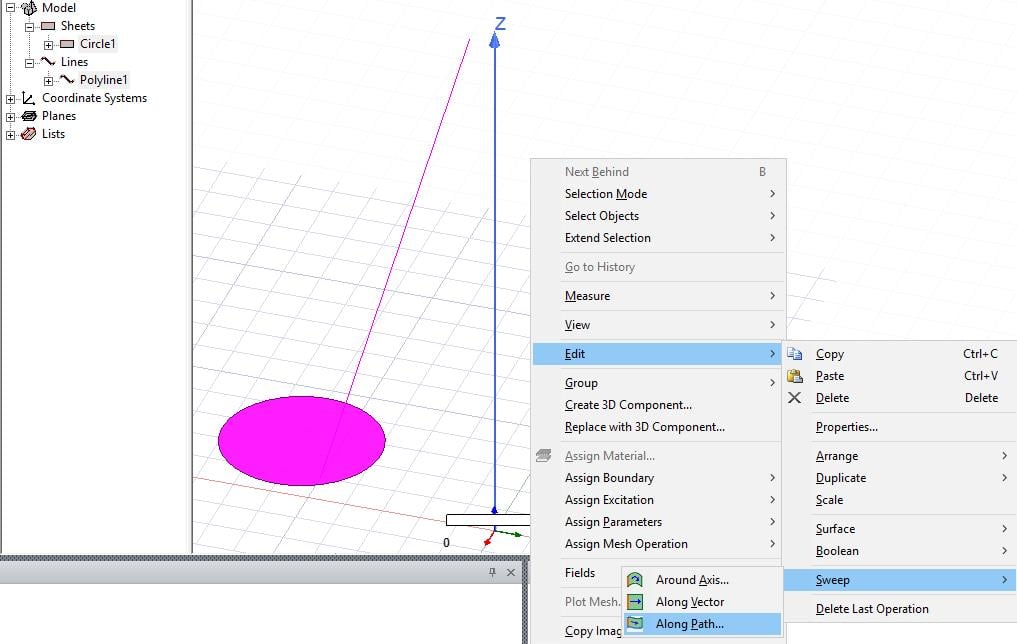
Task: Open the Measure submenu
Action: point(659,296)
